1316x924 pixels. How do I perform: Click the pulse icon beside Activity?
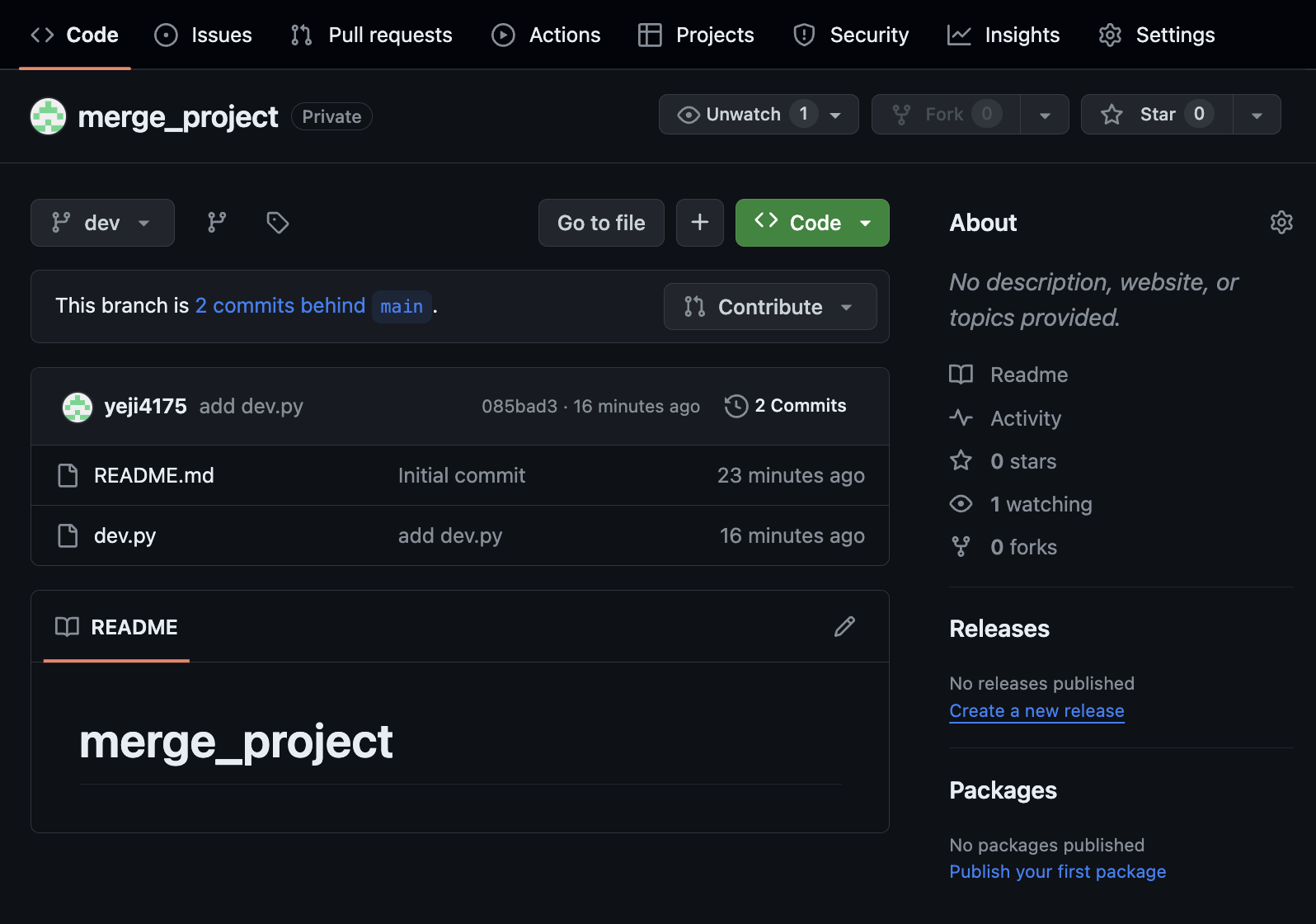tap(961, 417)
